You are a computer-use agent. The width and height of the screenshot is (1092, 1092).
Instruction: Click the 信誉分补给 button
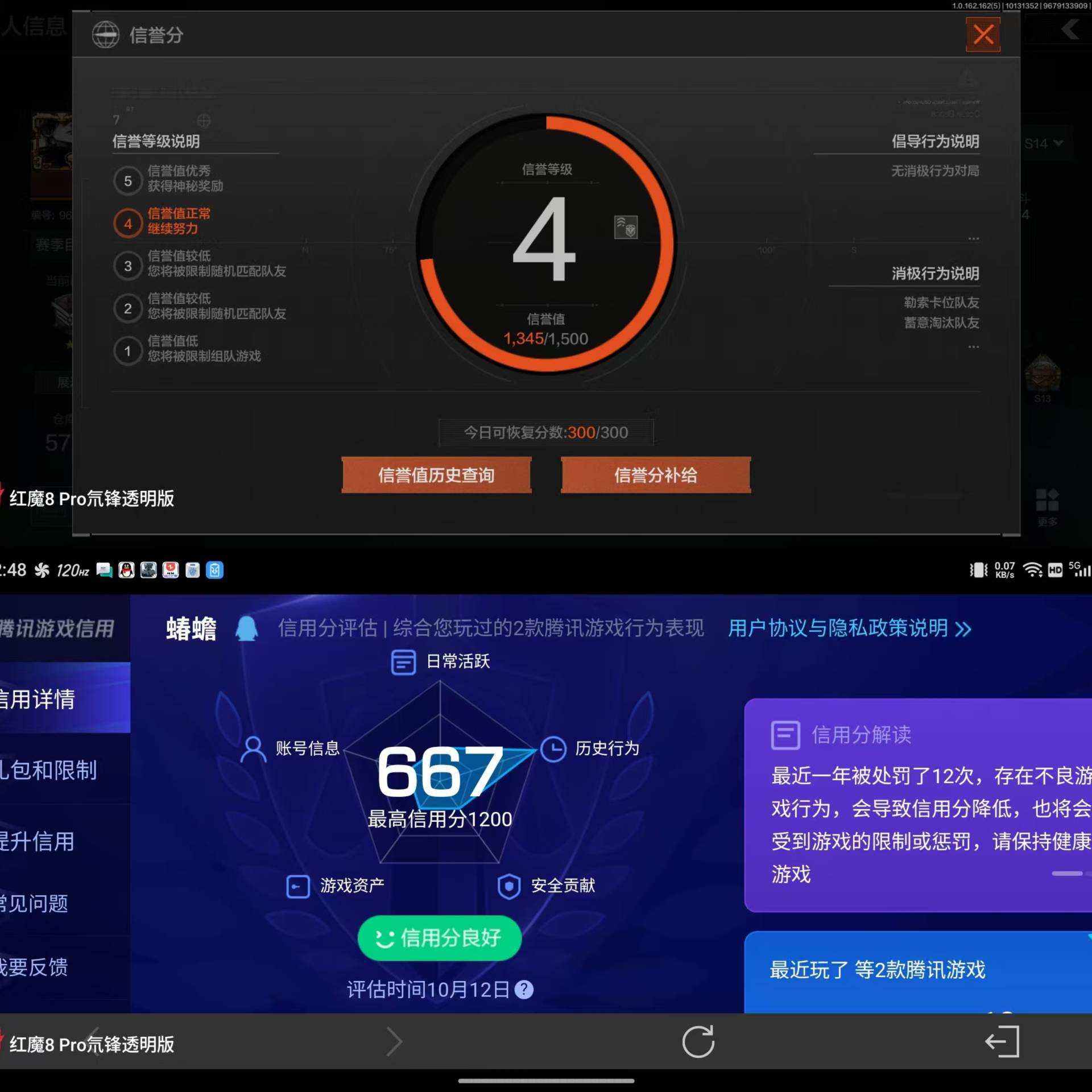(x=655, y=475)
